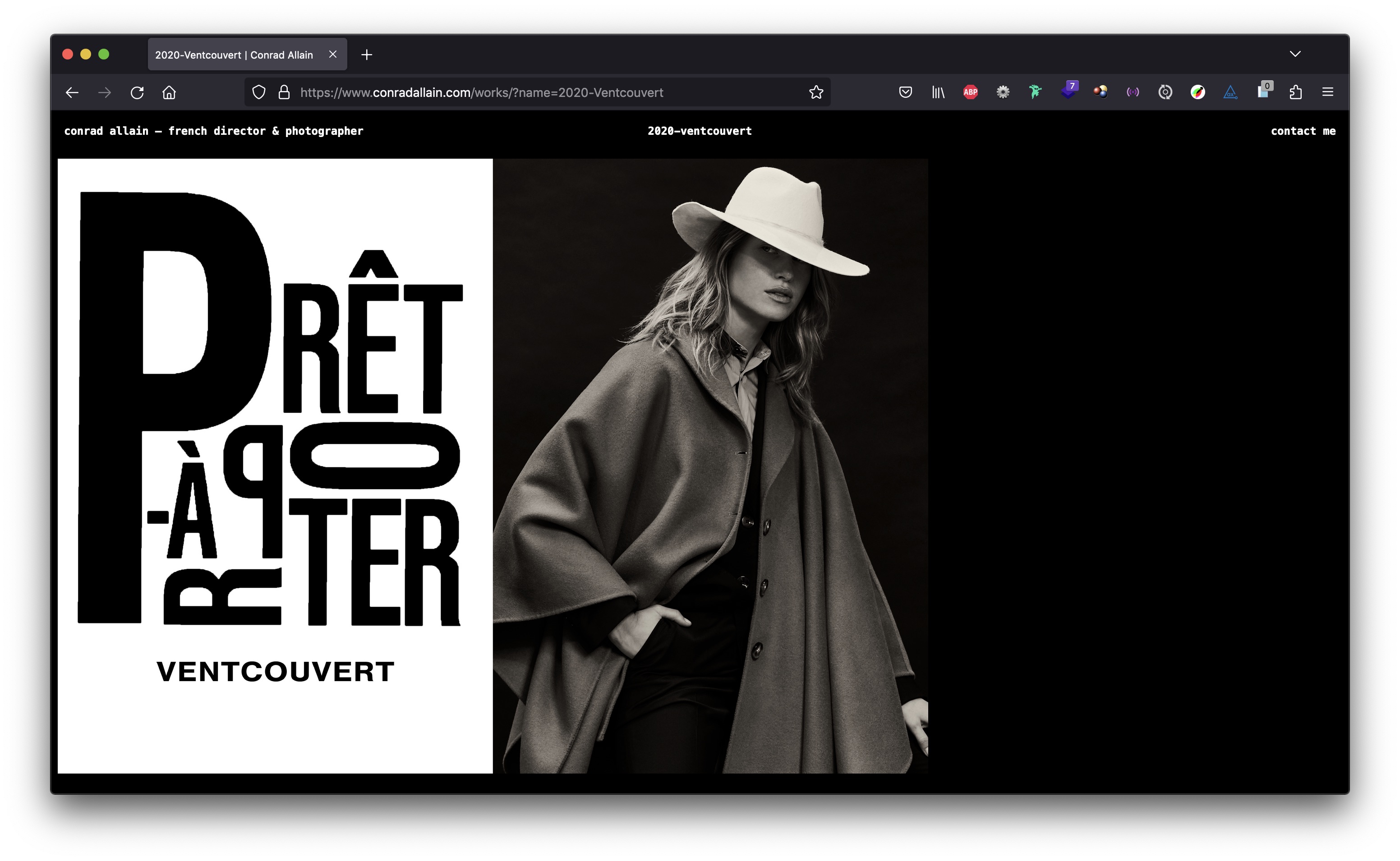Open the Library bookmarks icon
Viewport: 1400px width, 861px height.
pyautogui.click(x=938, y=92)
